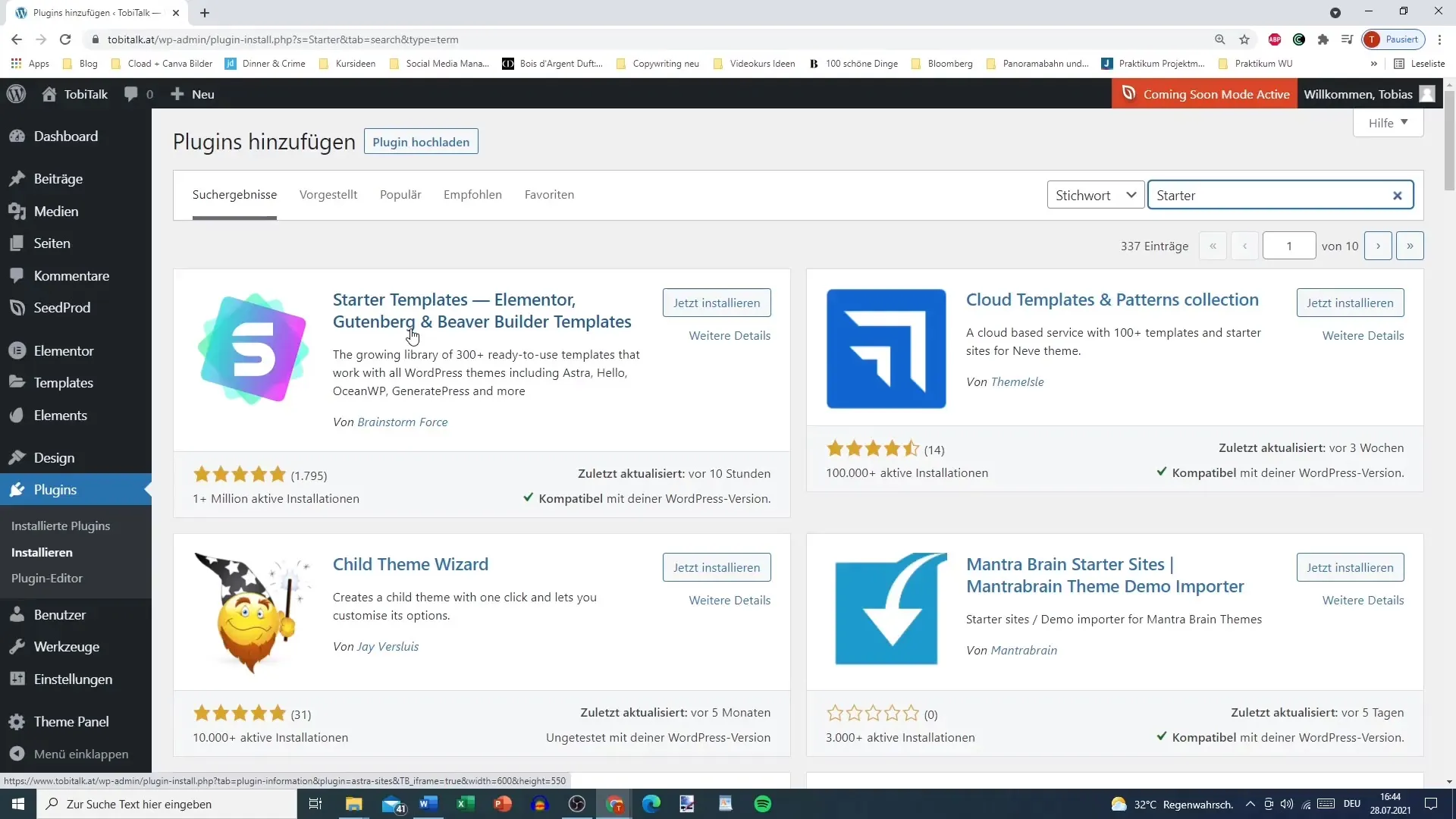
Task: Open Apps bookmarks shortcut
Action: pos(30,64)
